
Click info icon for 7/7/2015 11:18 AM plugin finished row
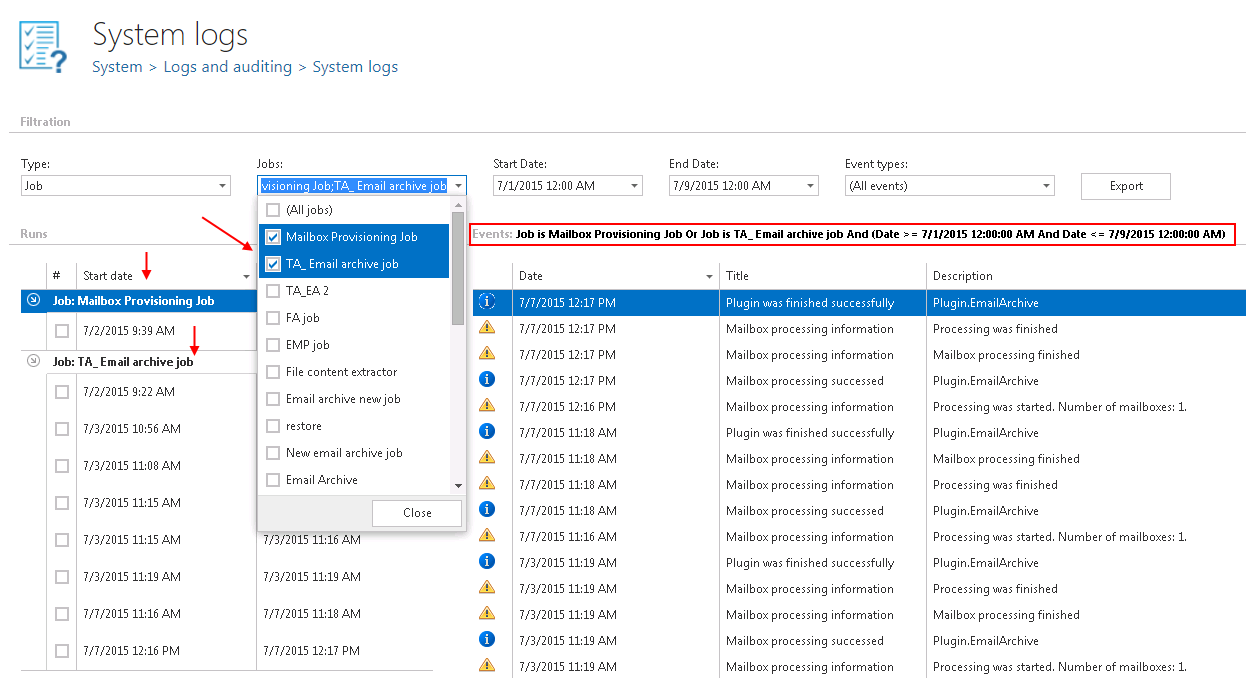click(x=487, y=432)
